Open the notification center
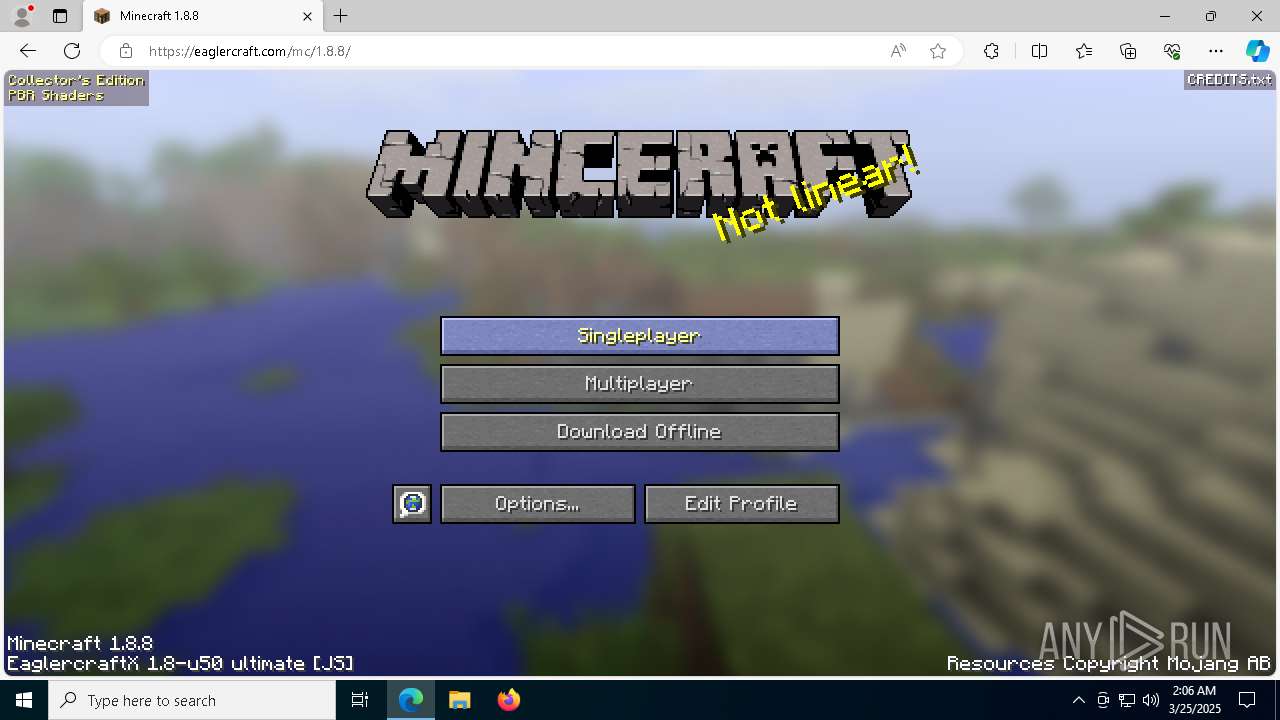The height and width of the screenshot is (720, 1280). 1248,700
